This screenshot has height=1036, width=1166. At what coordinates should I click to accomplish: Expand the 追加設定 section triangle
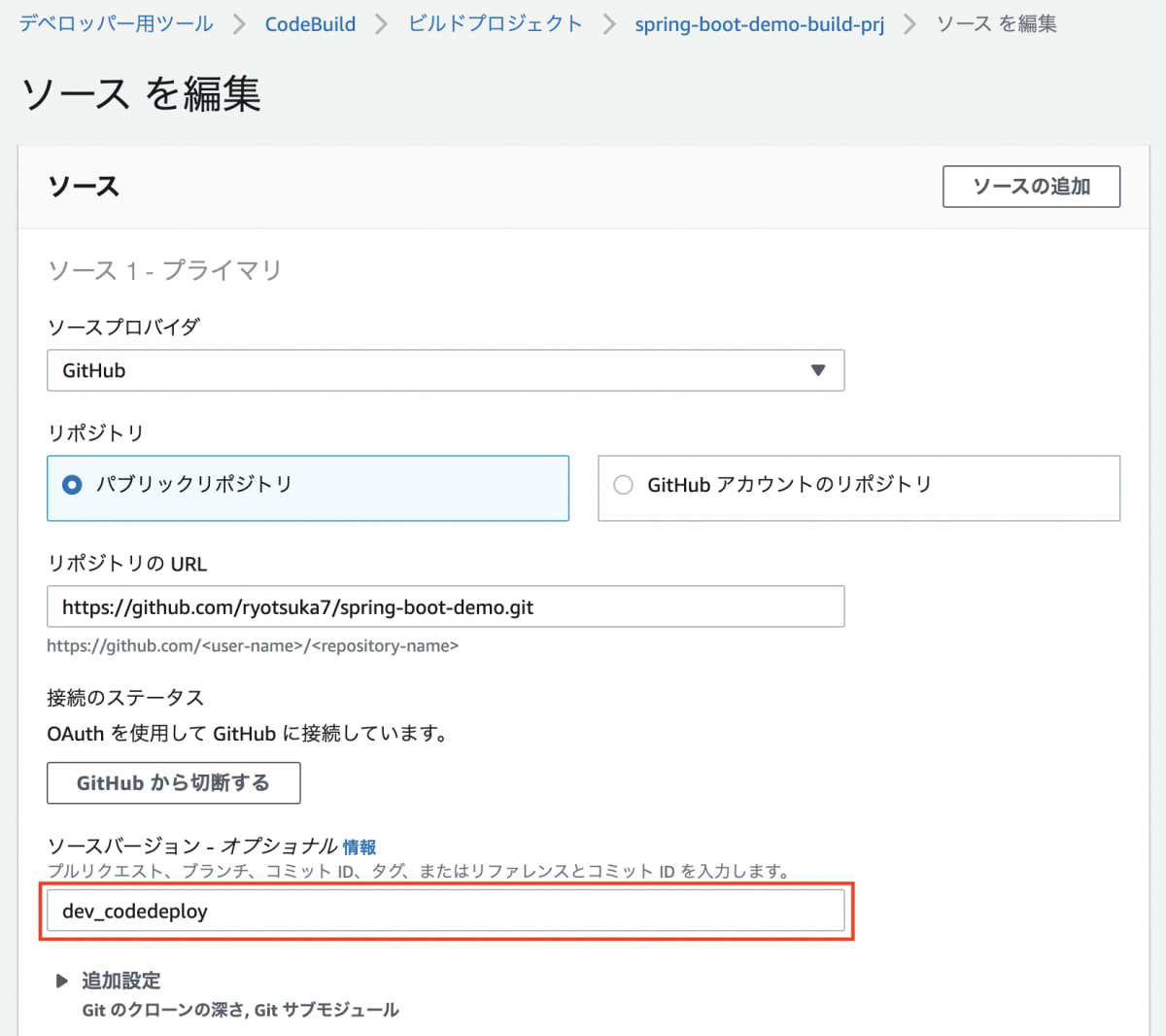click(62, 981)
